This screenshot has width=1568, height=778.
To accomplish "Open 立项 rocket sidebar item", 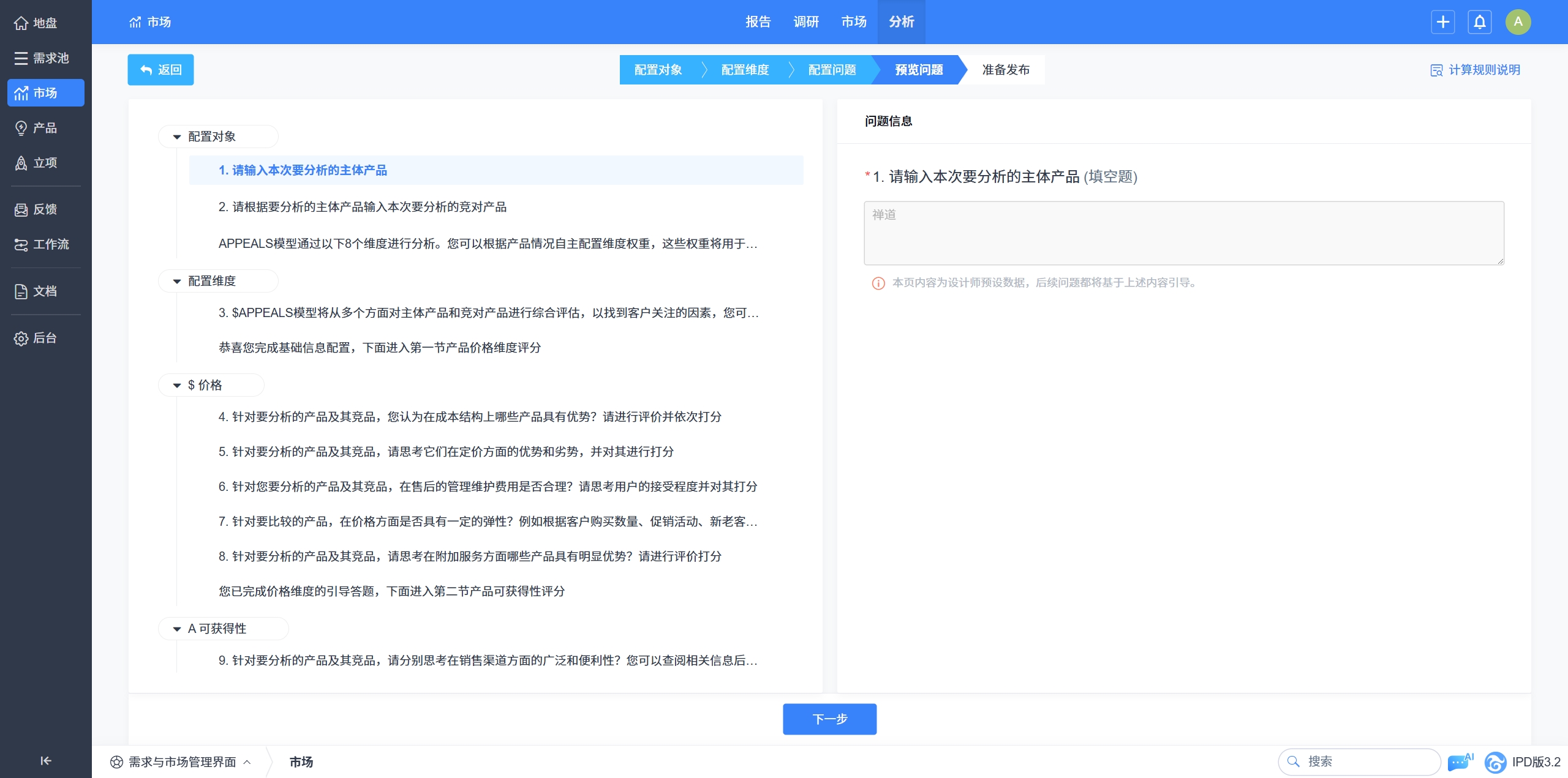I will coord(37,163).
